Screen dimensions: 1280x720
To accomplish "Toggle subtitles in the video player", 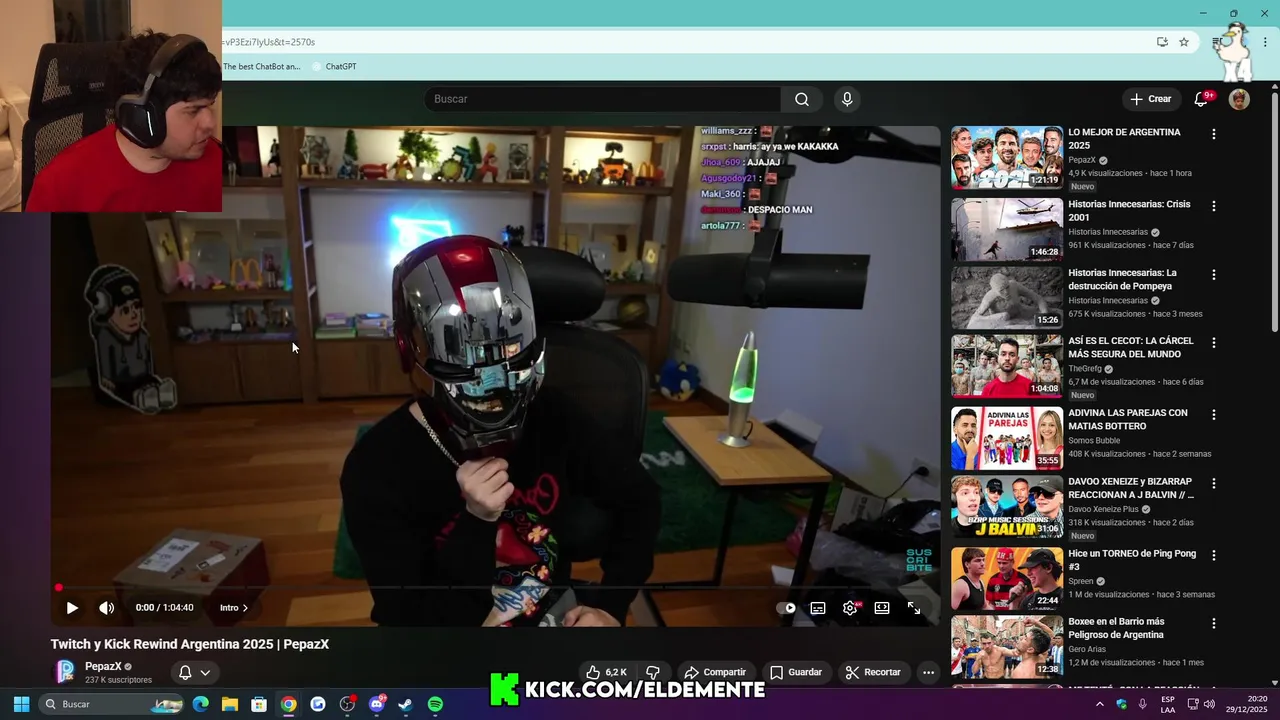I will (x=818, y=608).
